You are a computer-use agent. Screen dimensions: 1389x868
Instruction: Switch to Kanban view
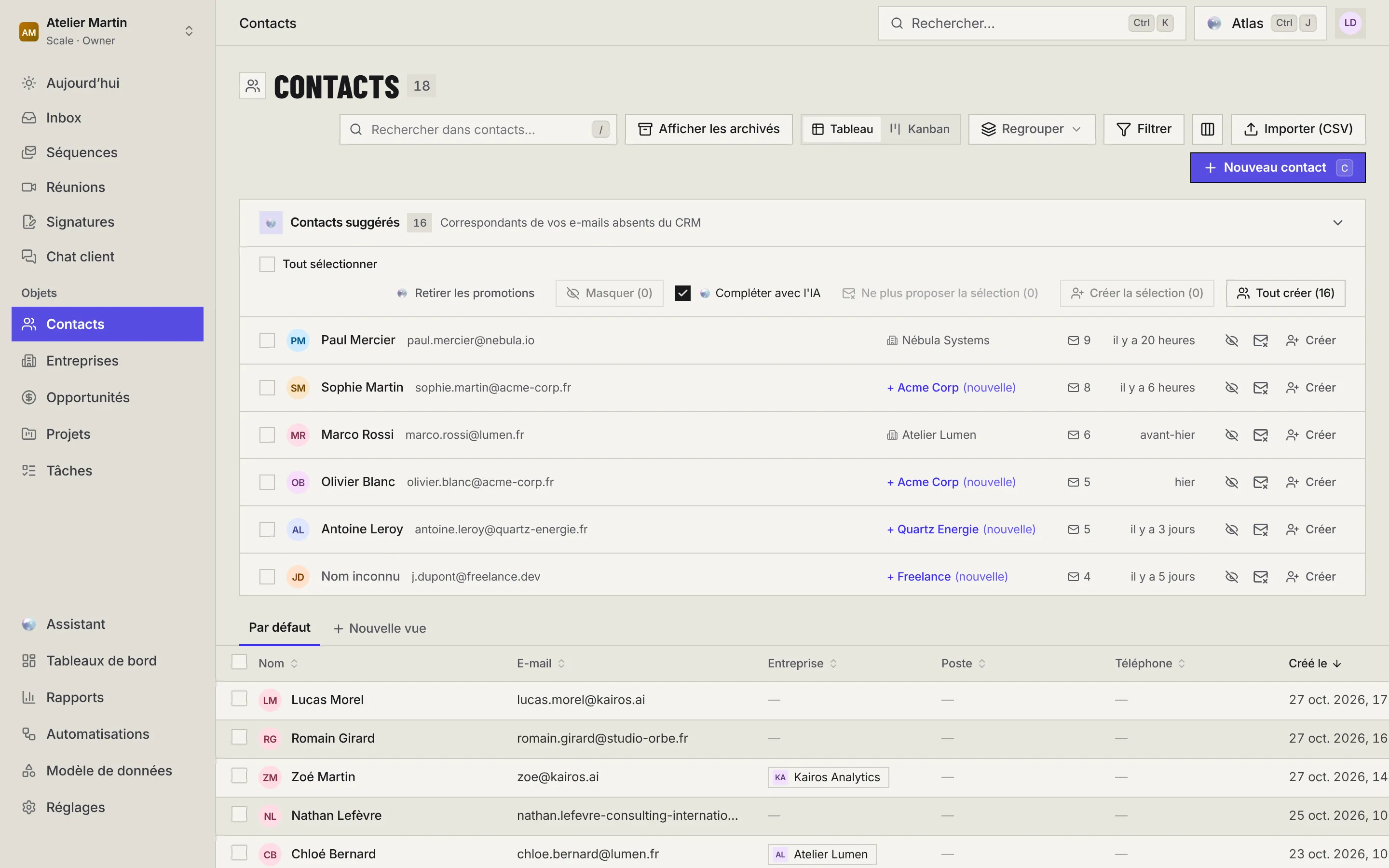[x=920, y=129]
